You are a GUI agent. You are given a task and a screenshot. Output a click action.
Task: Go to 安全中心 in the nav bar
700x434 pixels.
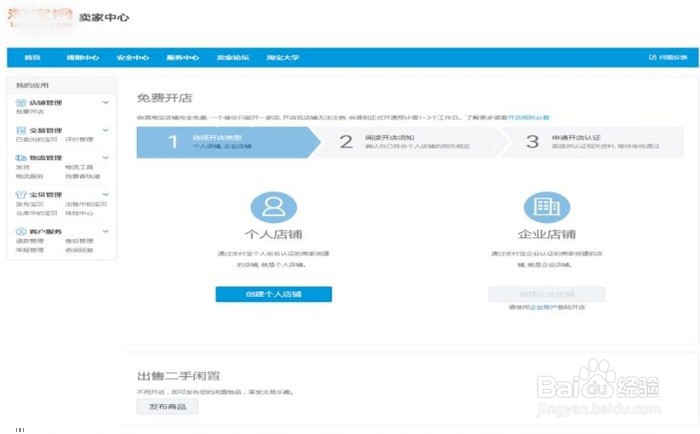tap(133, 58)
